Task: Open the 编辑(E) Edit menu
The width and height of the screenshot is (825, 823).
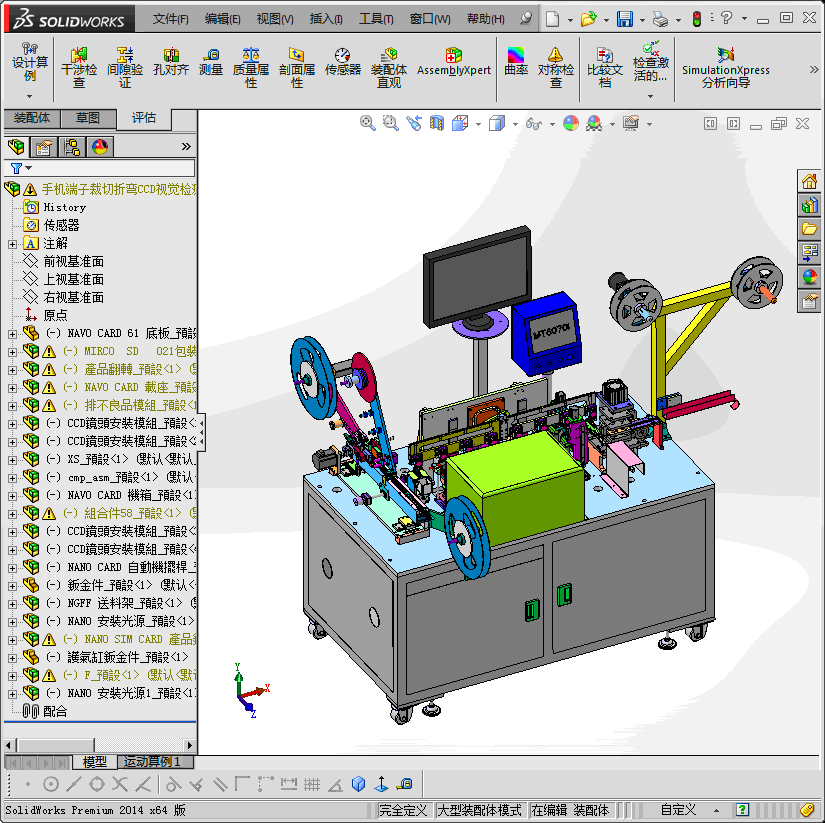Action: click(223, 19)
